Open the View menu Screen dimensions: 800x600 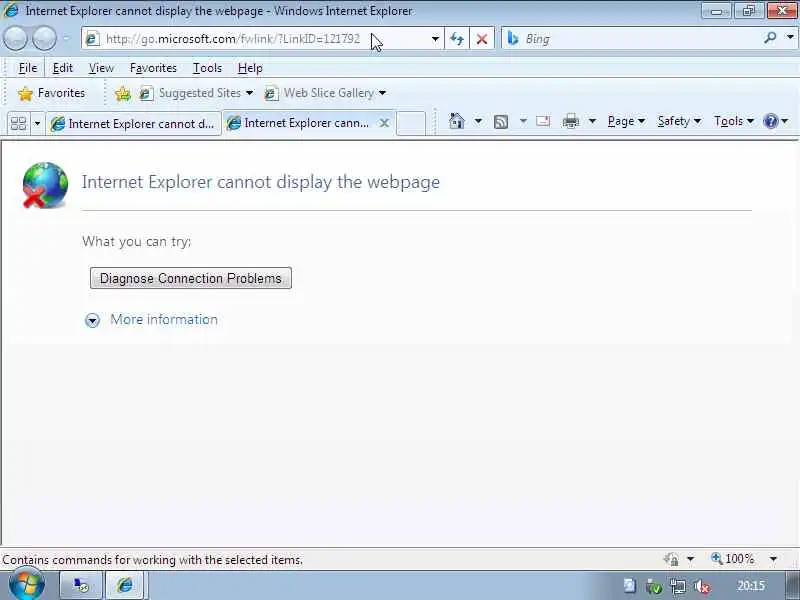[x=101, y=68]
